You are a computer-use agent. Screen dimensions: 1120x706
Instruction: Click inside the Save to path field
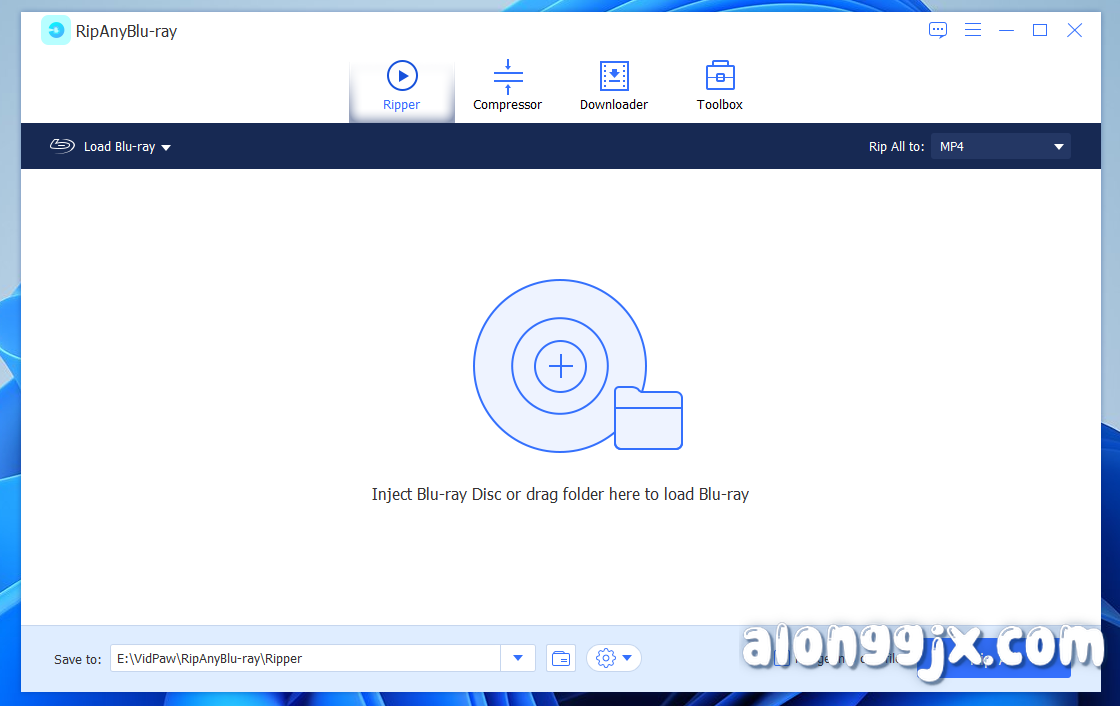coord(300,658)
